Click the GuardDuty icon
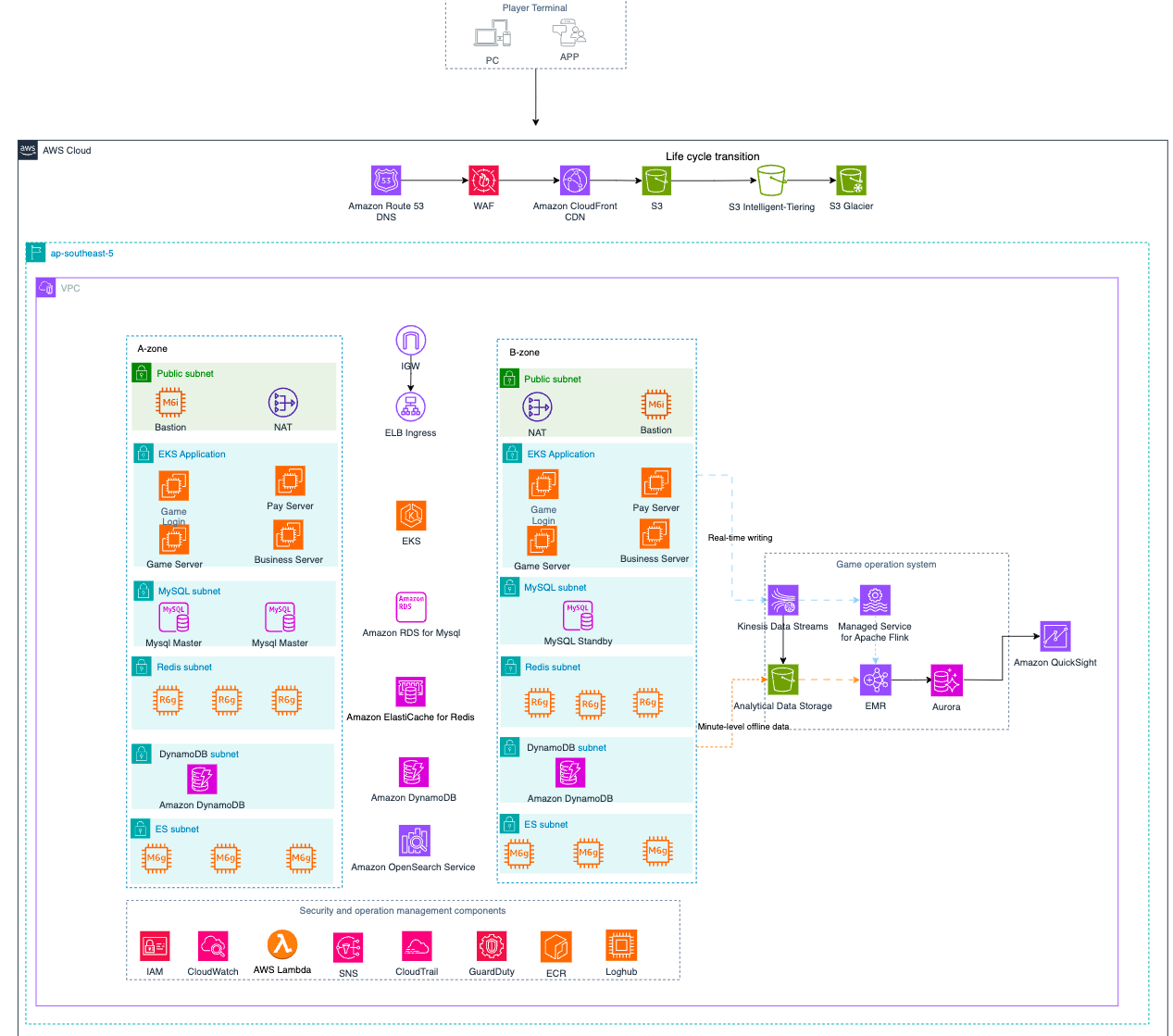 click(x=491, y=946)
